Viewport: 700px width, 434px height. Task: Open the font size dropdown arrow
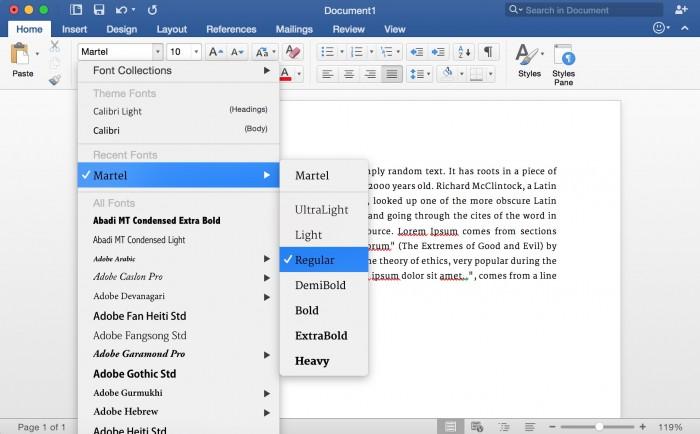[x=196, y=52]
